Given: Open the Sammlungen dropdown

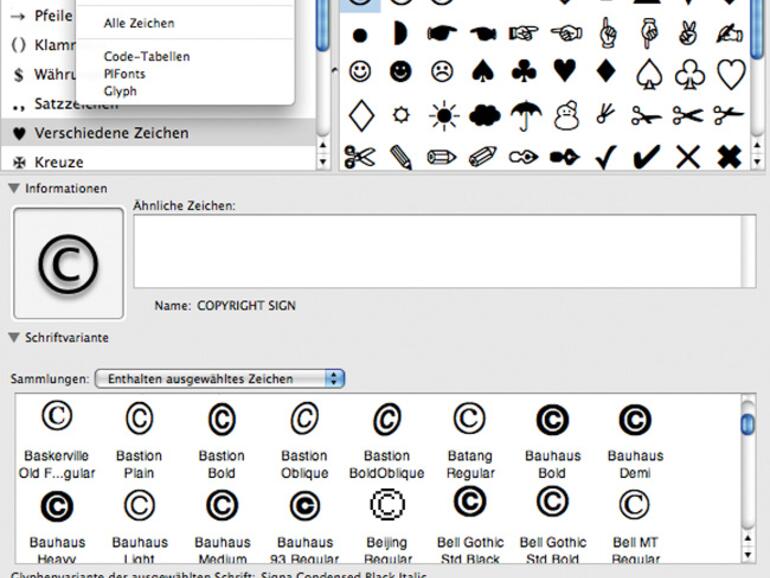Looking at the screenshot, I should [x=220, y=379].
